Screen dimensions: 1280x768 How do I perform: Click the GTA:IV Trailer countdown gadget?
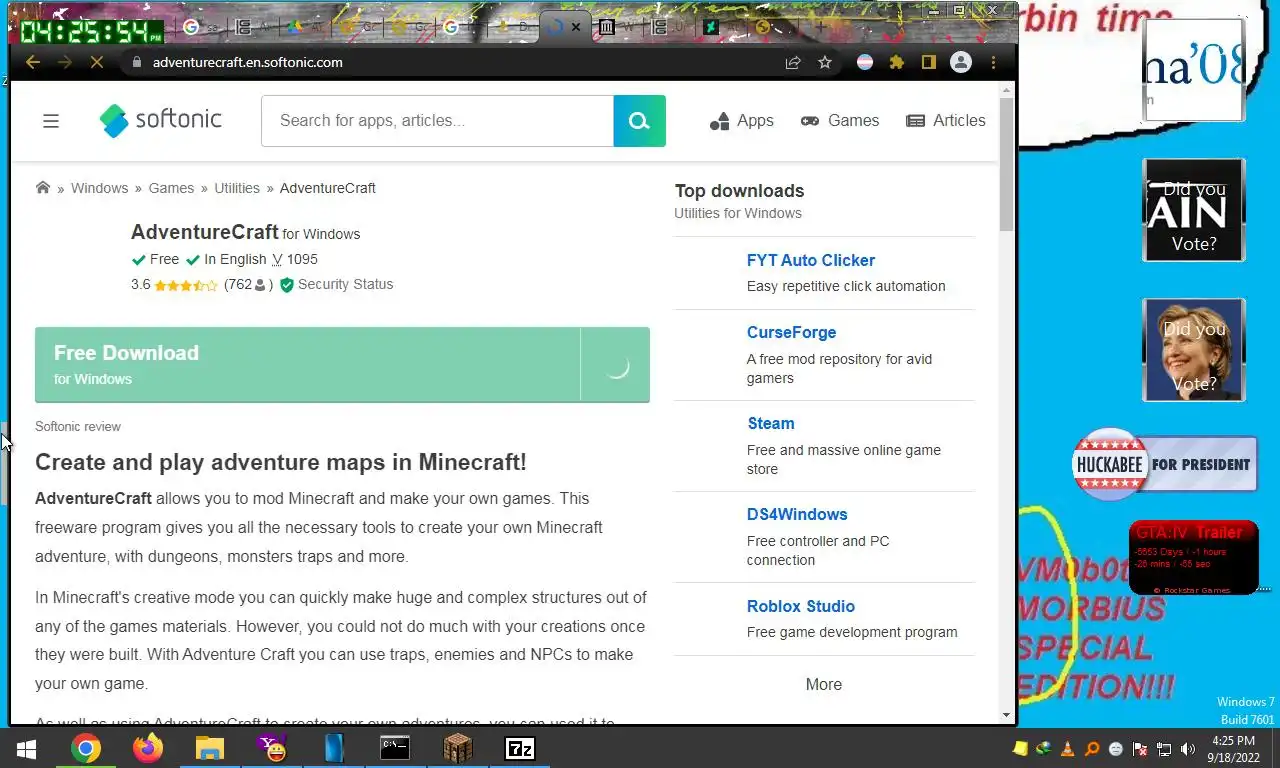click(x=1193, y=558)
